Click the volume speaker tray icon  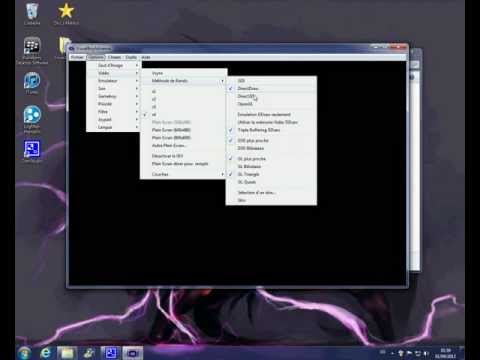426,353
